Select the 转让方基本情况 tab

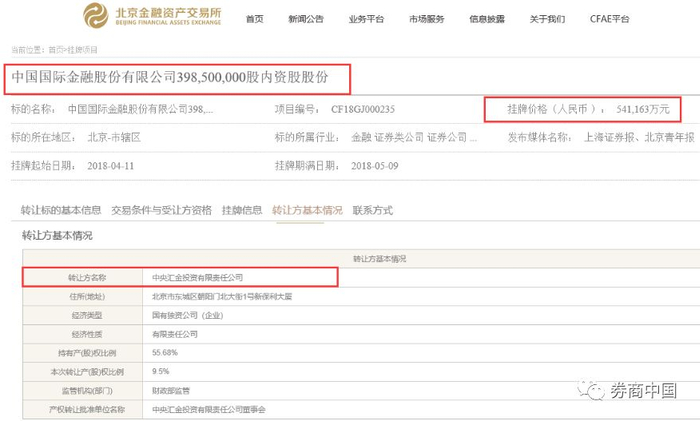coord(307,210)
